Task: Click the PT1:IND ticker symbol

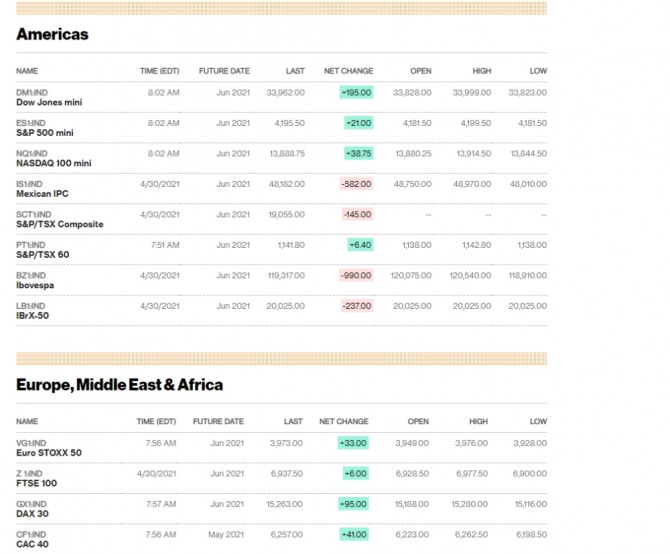Action: click(30, 245)
